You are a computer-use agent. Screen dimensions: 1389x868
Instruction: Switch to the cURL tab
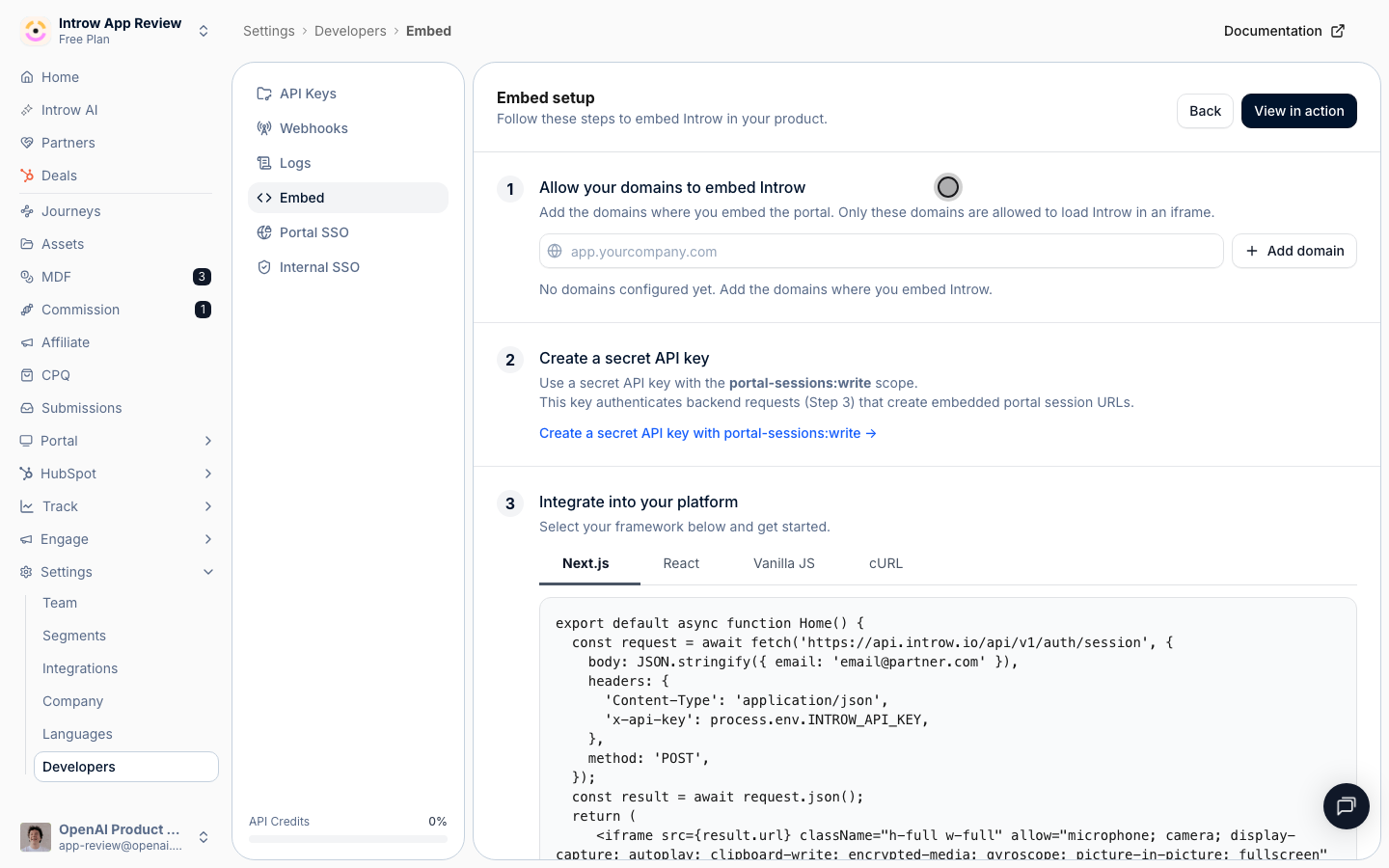click(885, 563)
